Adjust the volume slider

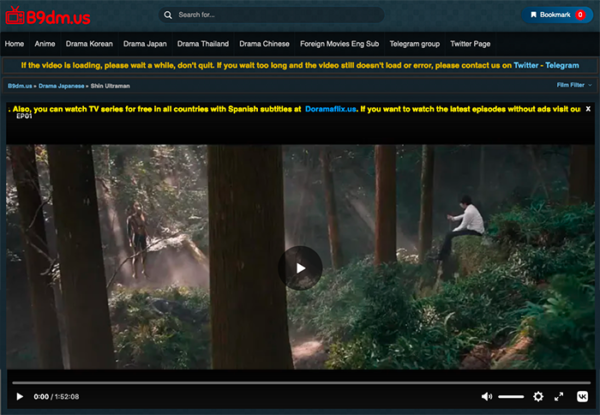pos(510,397)
